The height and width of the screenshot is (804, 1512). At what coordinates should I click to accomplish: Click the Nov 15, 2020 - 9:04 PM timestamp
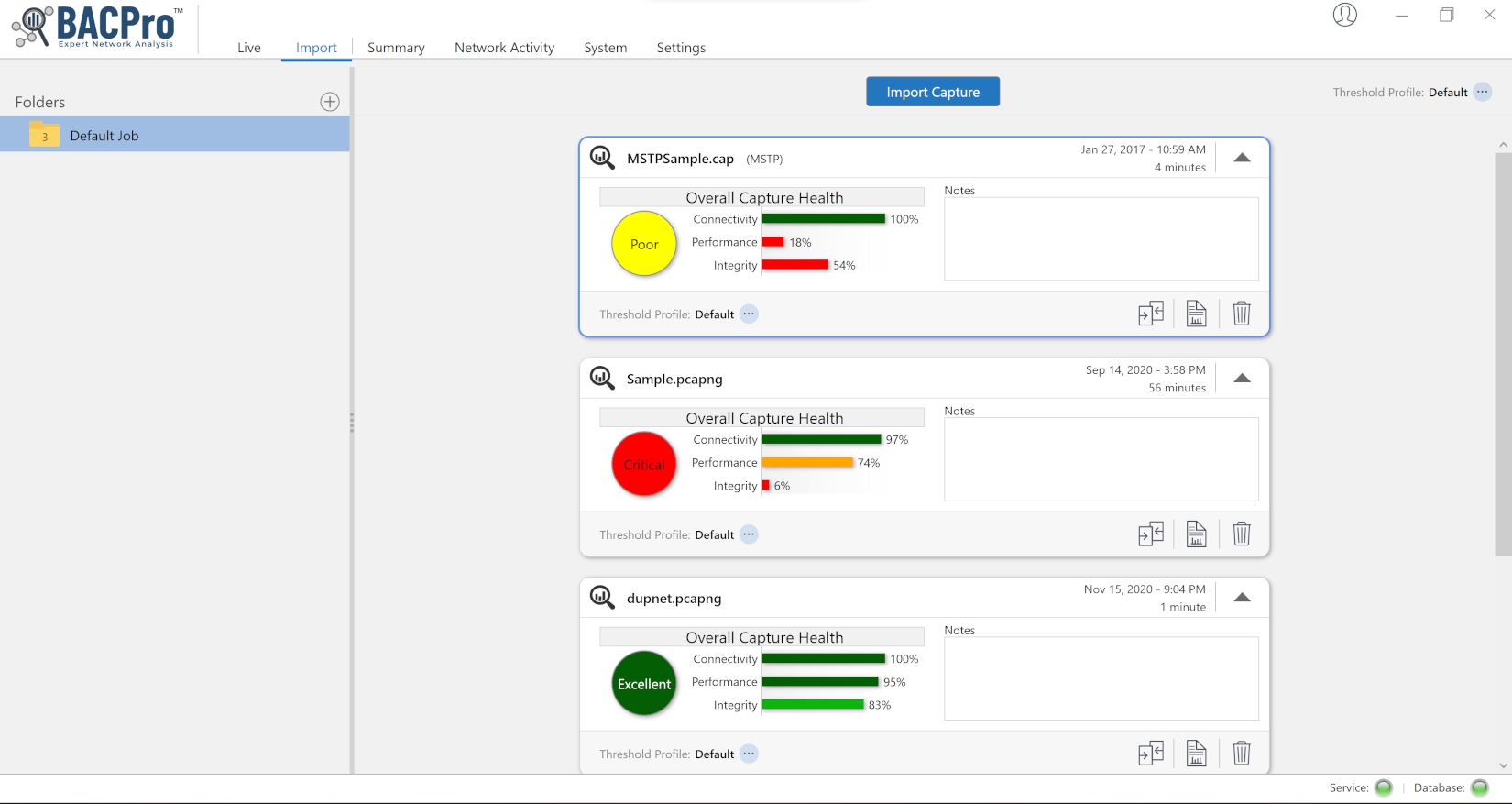click(x=1145, y=589)
